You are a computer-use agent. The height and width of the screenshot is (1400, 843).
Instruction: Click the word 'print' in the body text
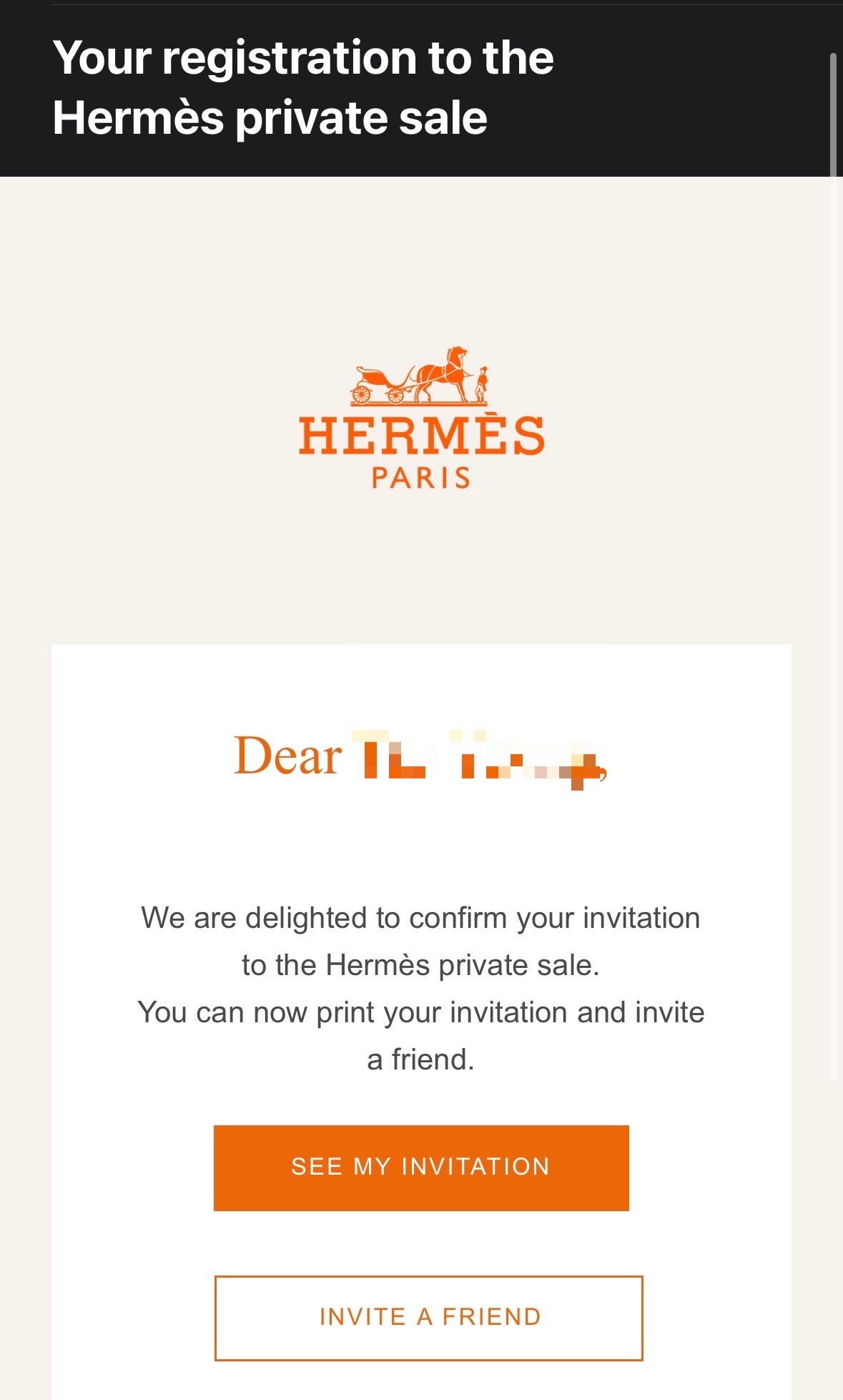tap(345, 1013)
